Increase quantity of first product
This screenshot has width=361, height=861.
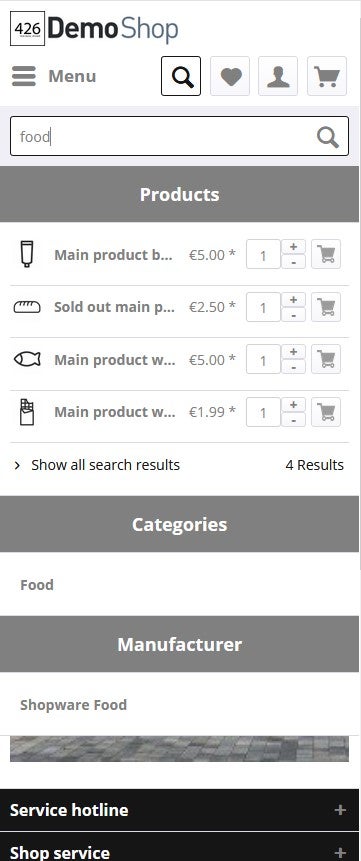pos(293,247)
